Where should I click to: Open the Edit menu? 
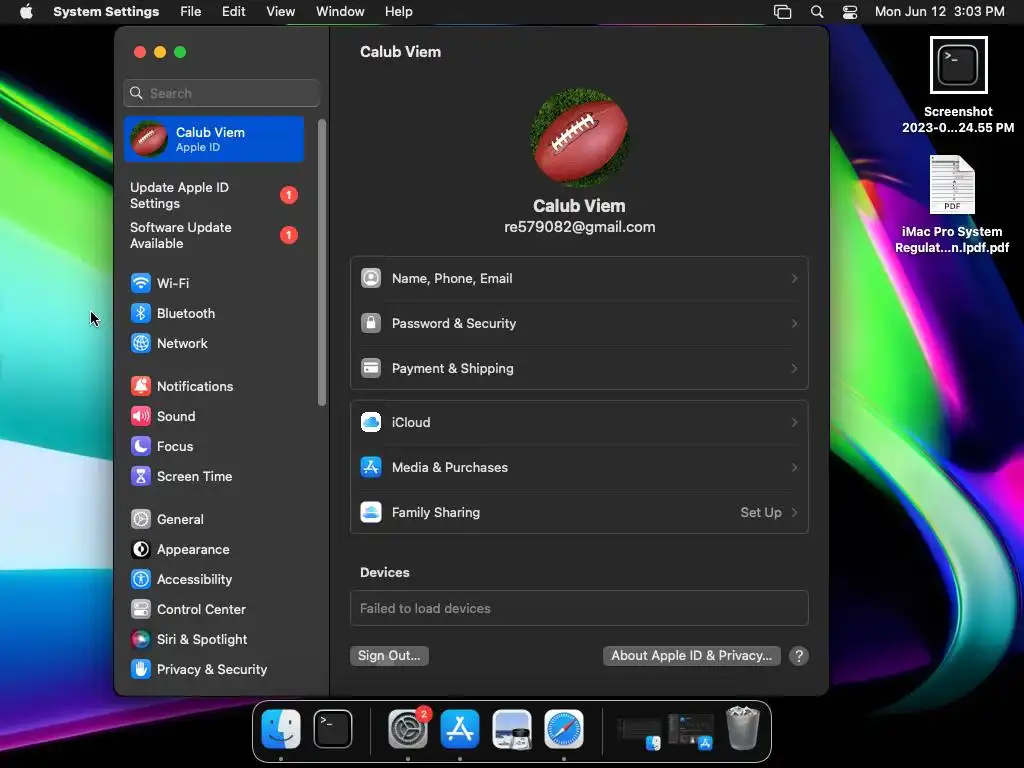coord(233,12)
